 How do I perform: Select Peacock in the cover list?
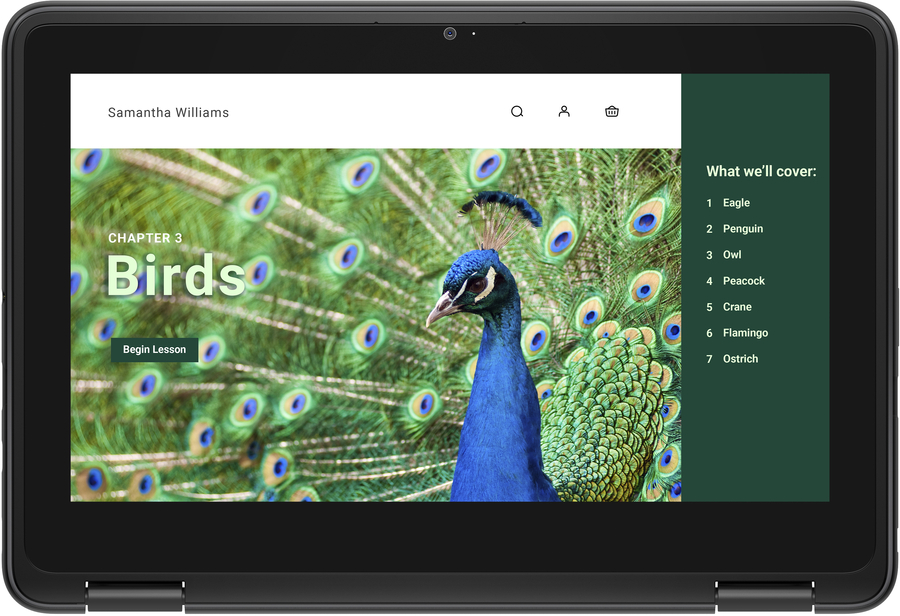(744, 281)
